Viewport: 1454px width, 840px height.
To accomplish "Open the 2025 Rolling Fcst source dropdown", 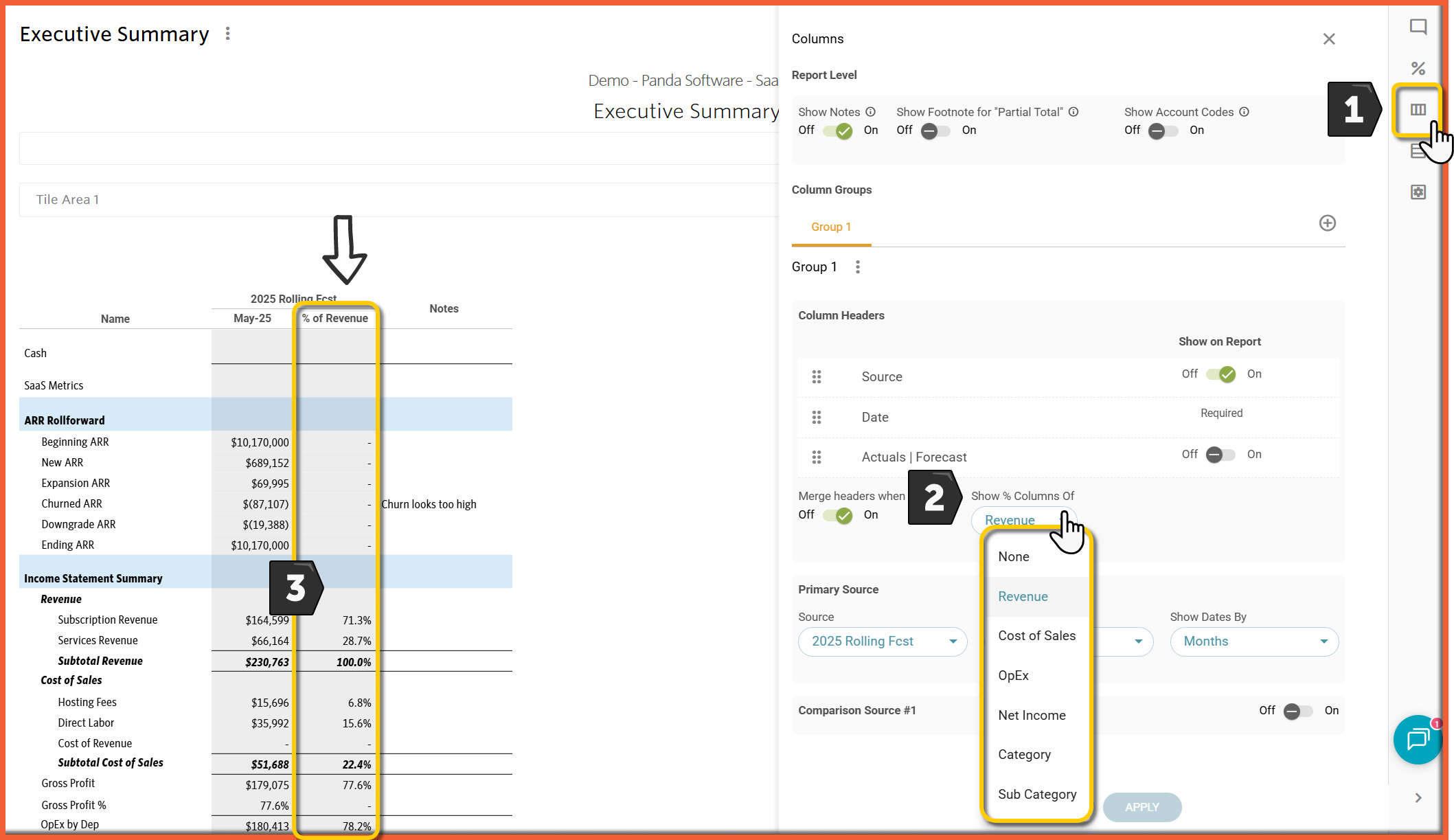I will pyautogui.click(x=883, y=642).
